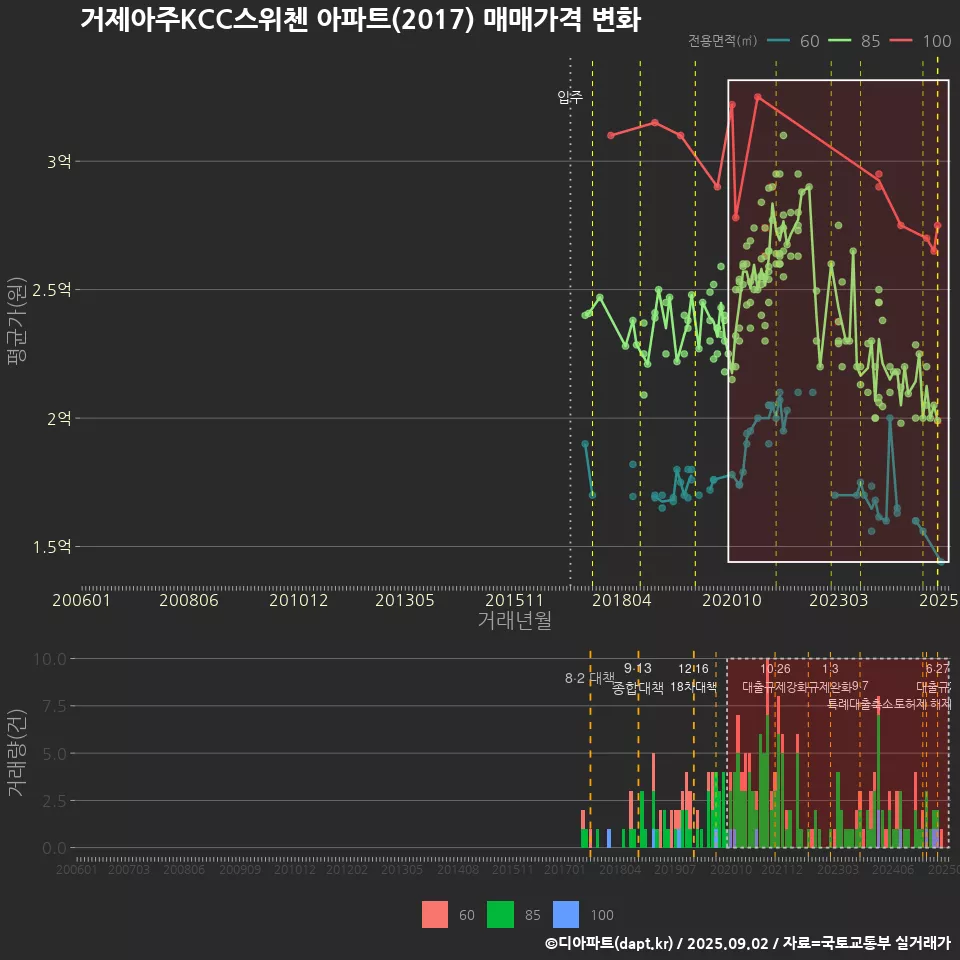The width and height of the screenshot is (960, 960).
Task: Click the 2억 y-axis label
Action: coord(59,418)
